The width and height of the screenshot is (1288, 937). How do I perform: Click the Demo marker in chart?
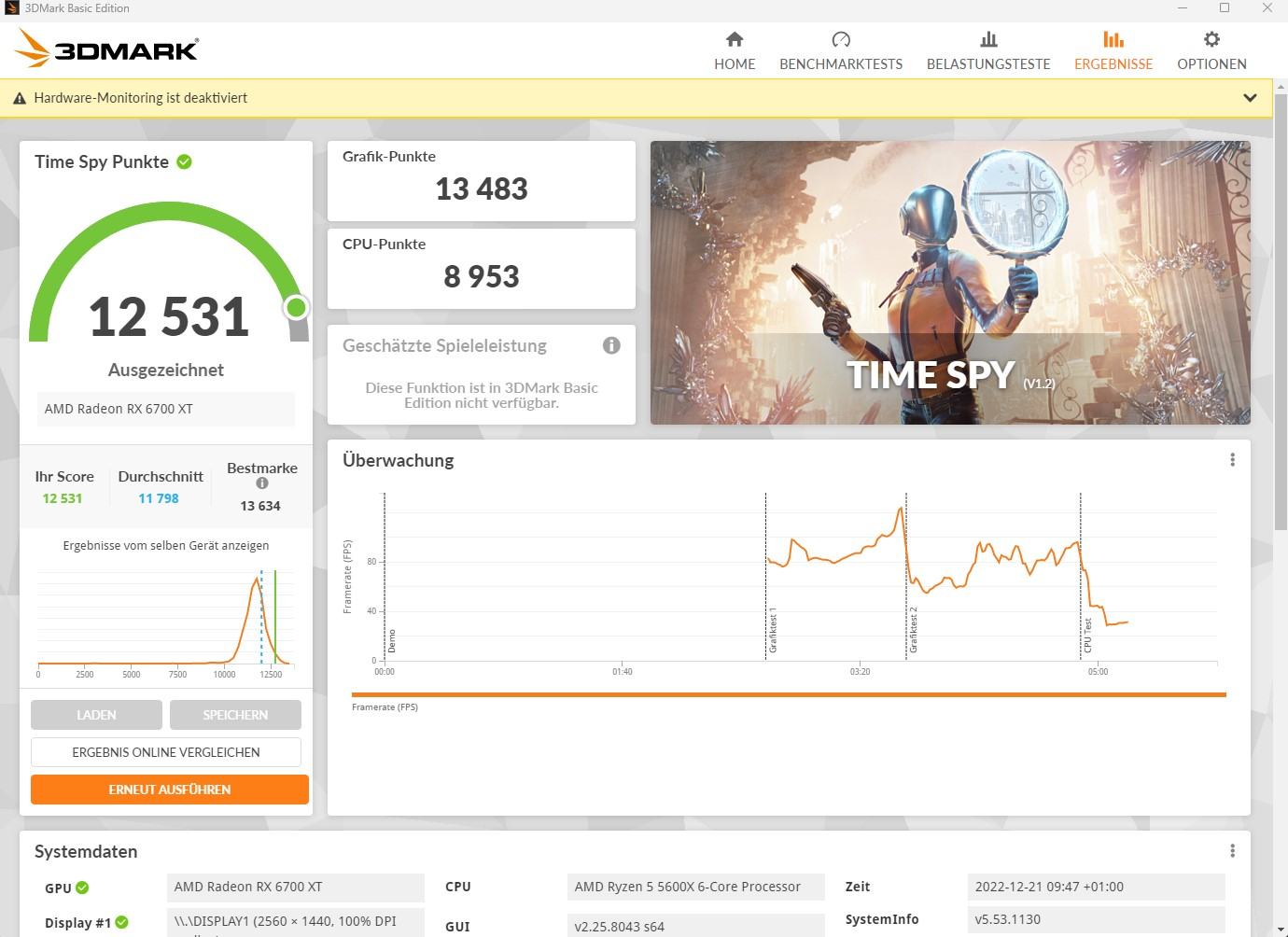pyautogui.click(x=392, y=641)
